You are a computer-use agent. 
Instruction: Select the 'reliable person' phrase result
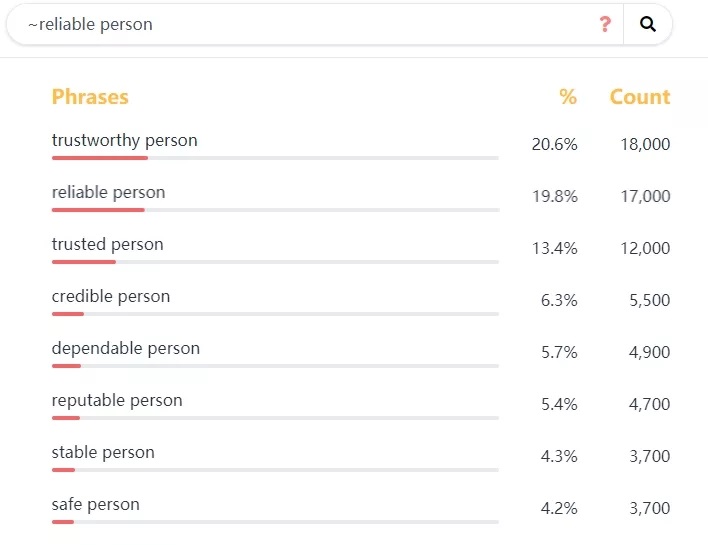[x=109, y=193]
